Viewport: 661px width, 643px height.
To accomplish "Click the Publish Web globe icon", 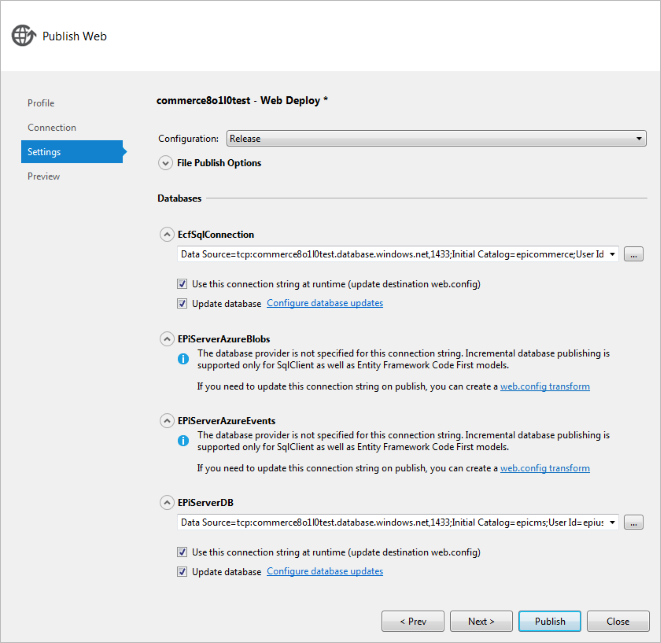I will click(23, 36).
